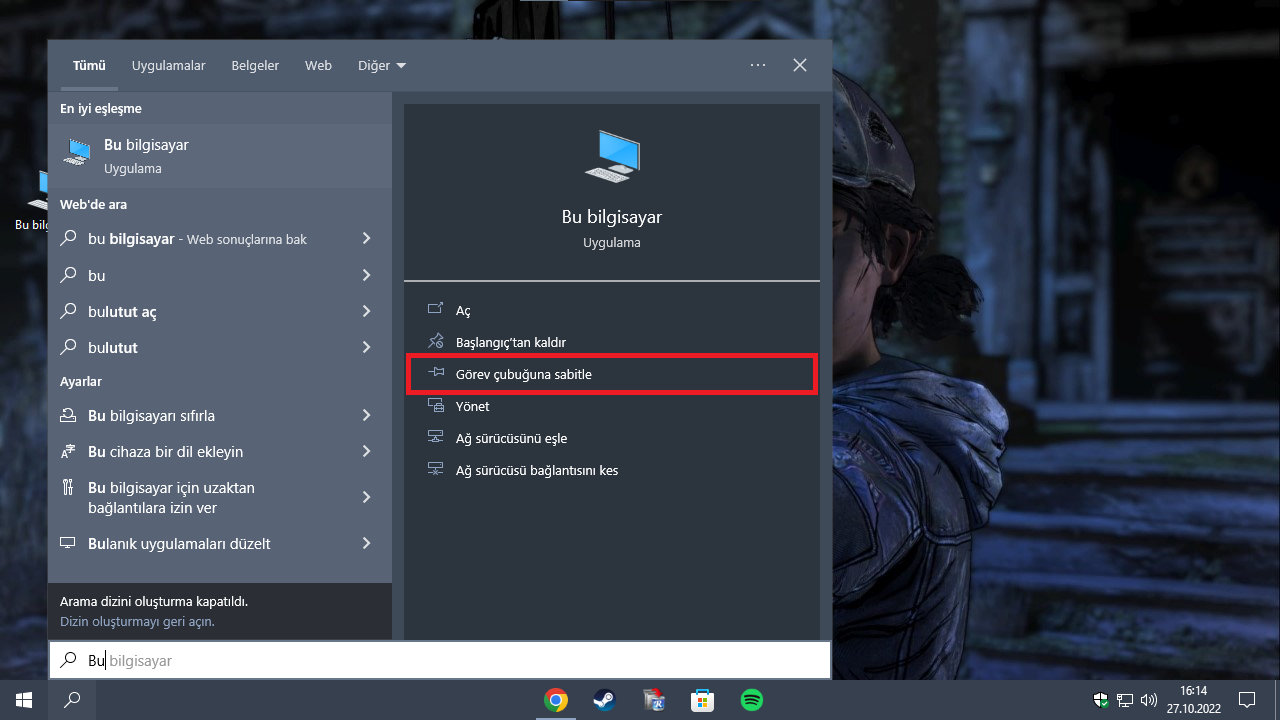The width and height of the screenshot is (1280, 720).
Task: Click the taskbar search magnifier icon
Action: [x=72, y=700]
